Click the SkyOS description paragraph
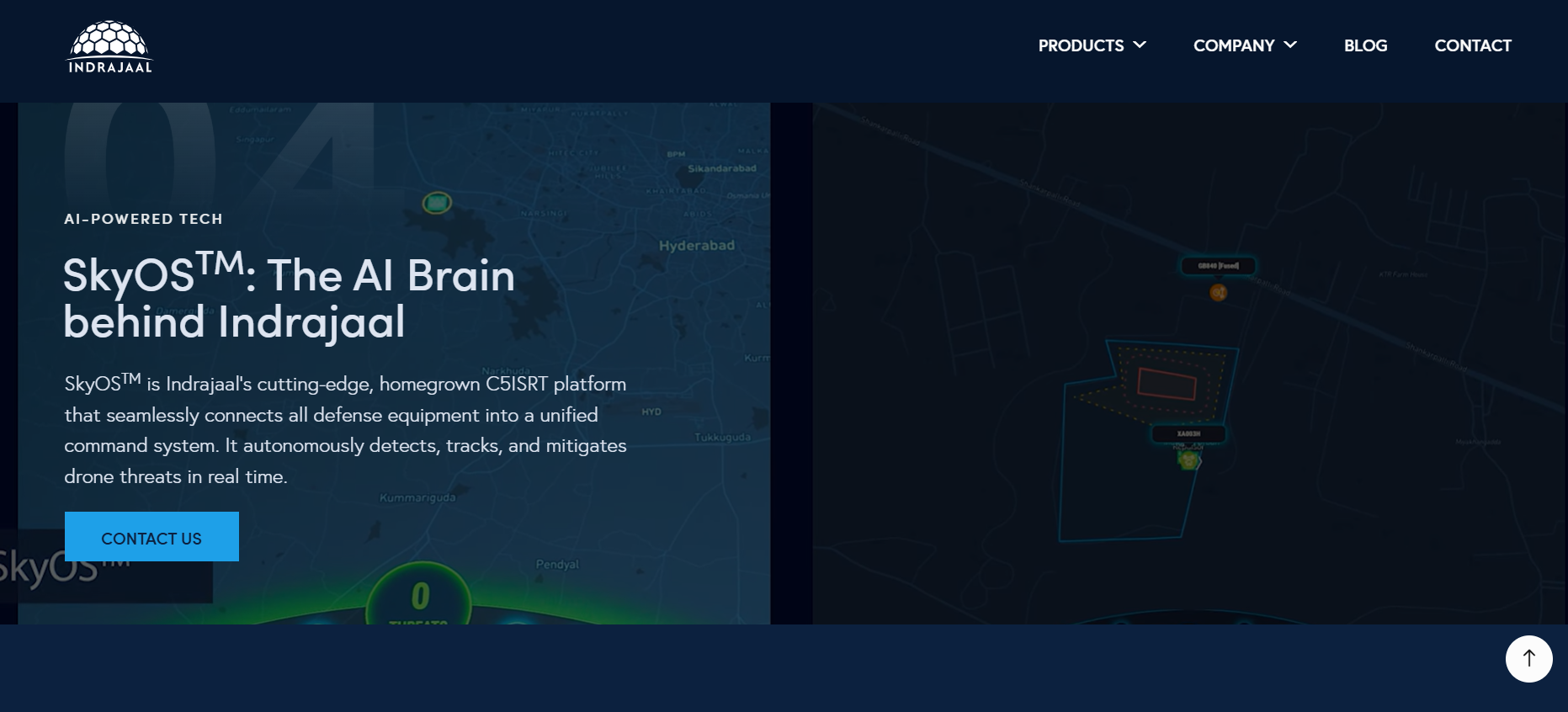Viewport: 1568px width, 712px height. 346,429
